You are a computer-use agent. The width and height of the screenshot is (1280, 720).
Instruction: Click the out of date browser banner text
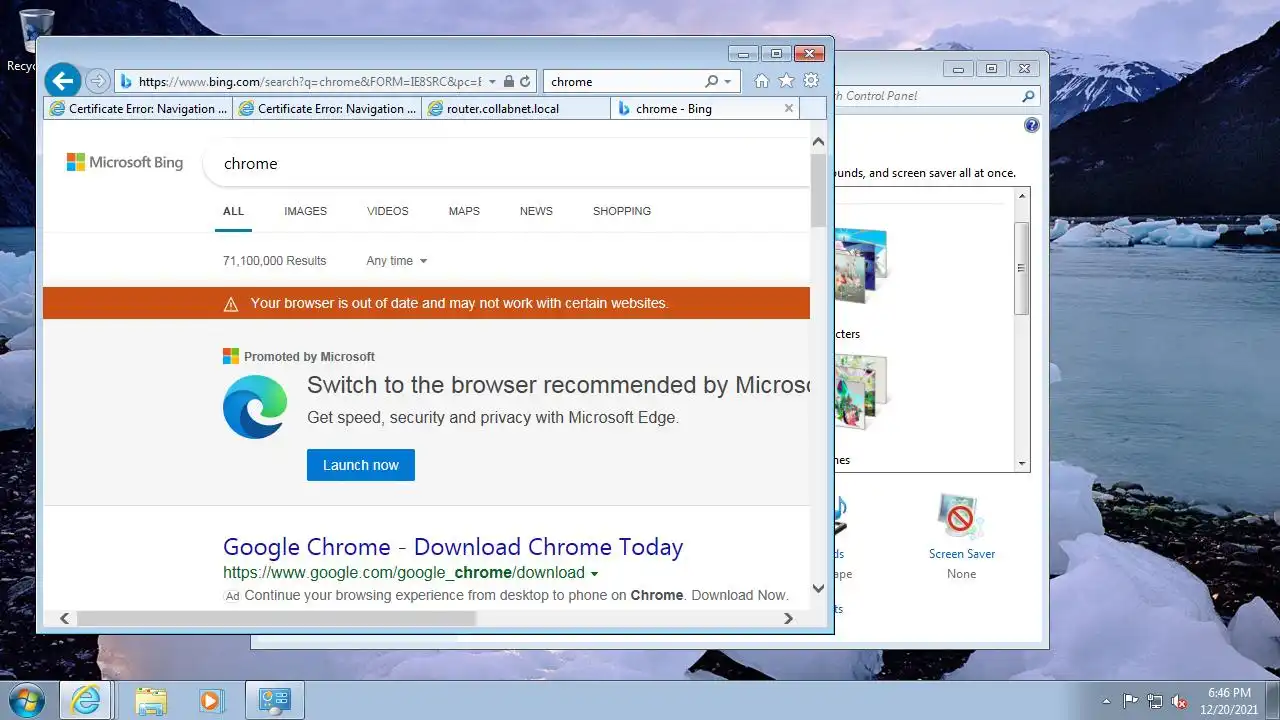pyautogui.click(x=459, y=303)
